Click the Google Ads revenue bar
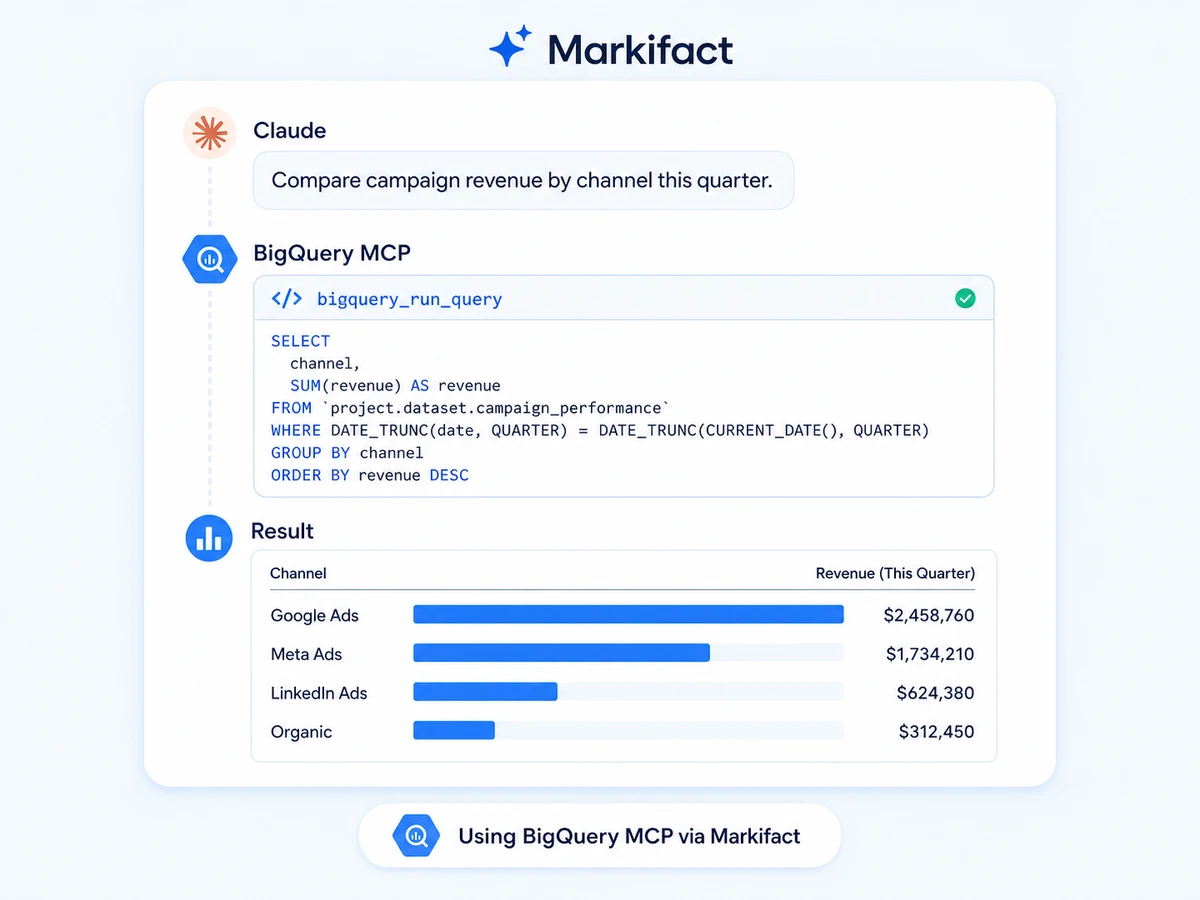 [628, 615]
